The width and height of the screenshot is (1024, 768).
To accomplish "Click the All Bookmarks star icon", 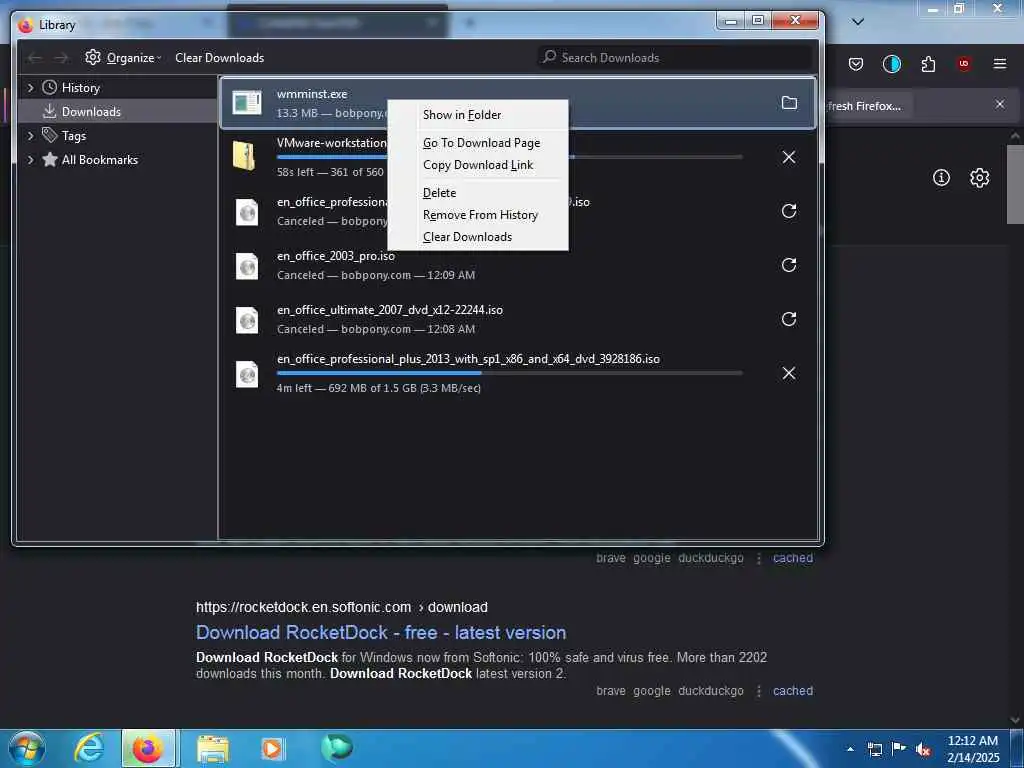I will (50, 159).
